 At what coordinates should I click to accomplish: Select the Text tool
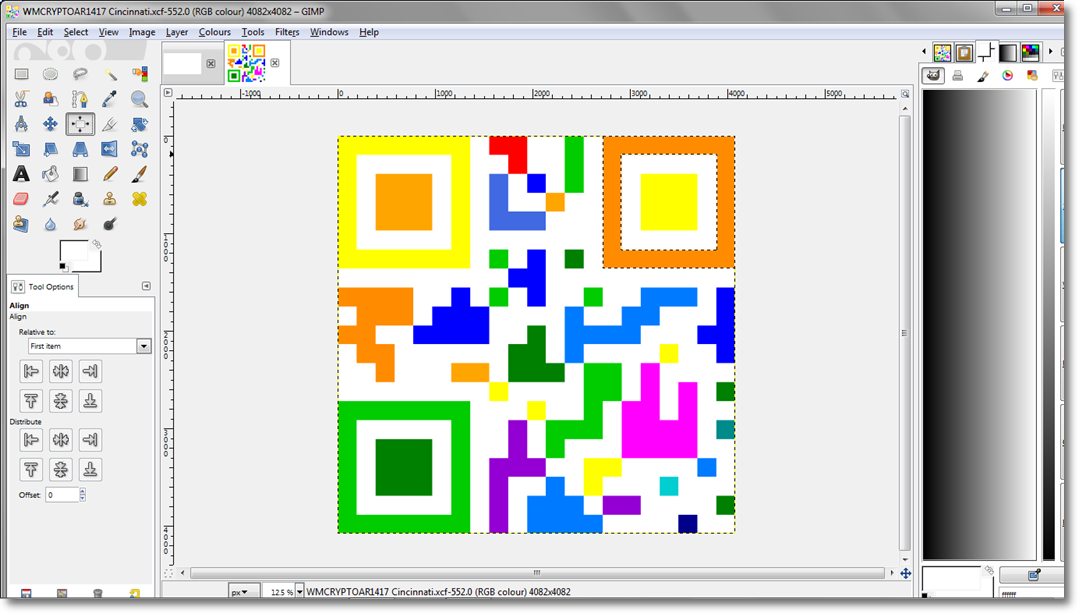click(x=21, y=174)
